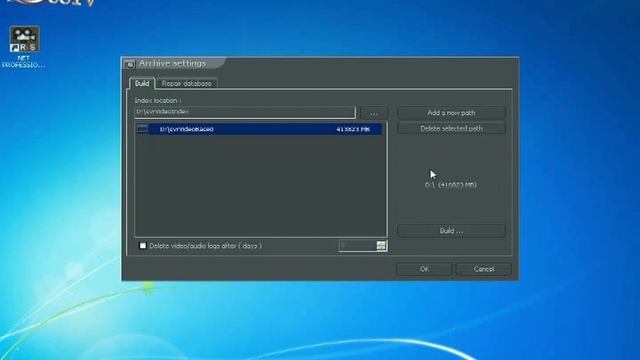The height and width of the screenshot is (360, 640).
Task: Select the highlighted D:\ path row in list
Action: [260, 129]
